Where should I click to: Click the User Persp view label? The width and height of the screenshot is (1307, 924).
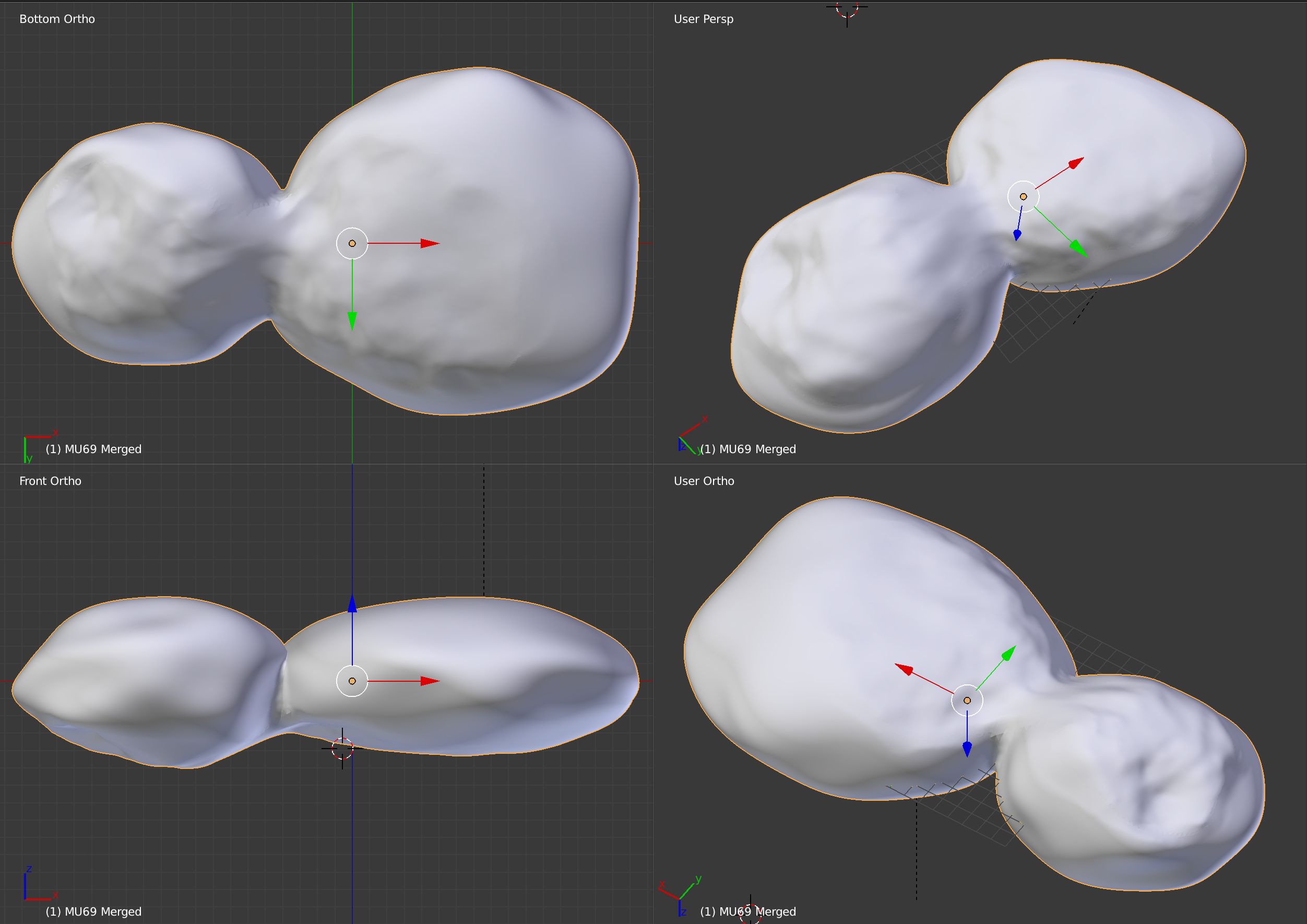point(704,19)
